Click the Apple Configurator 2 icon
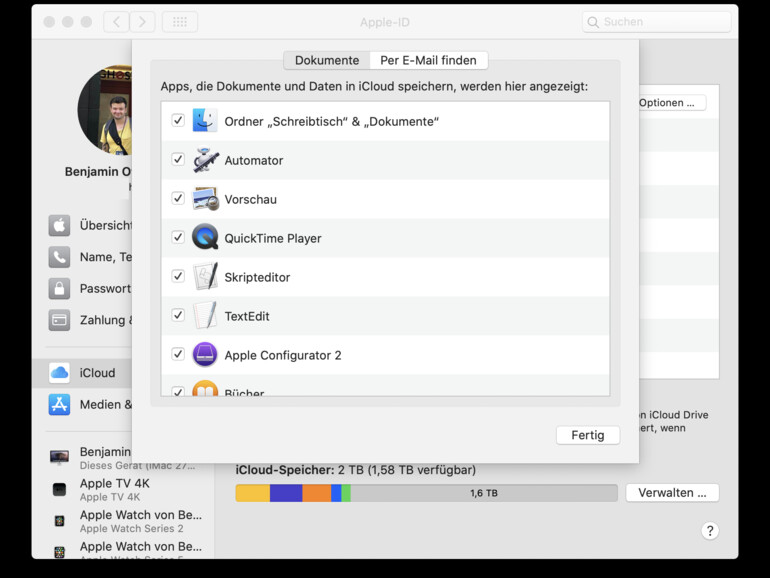Image resolution: width=770 pixels, height=578 pixels. point(205,355)
